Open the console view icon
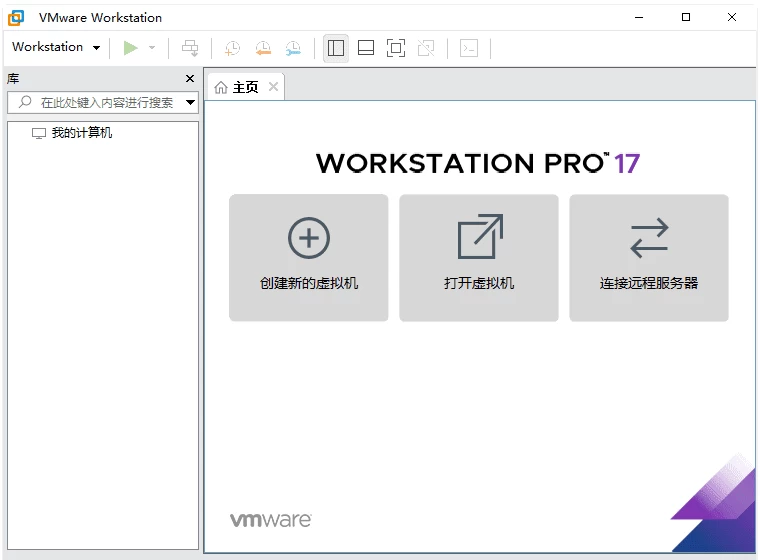762x560 pixels. coord(468,48)
